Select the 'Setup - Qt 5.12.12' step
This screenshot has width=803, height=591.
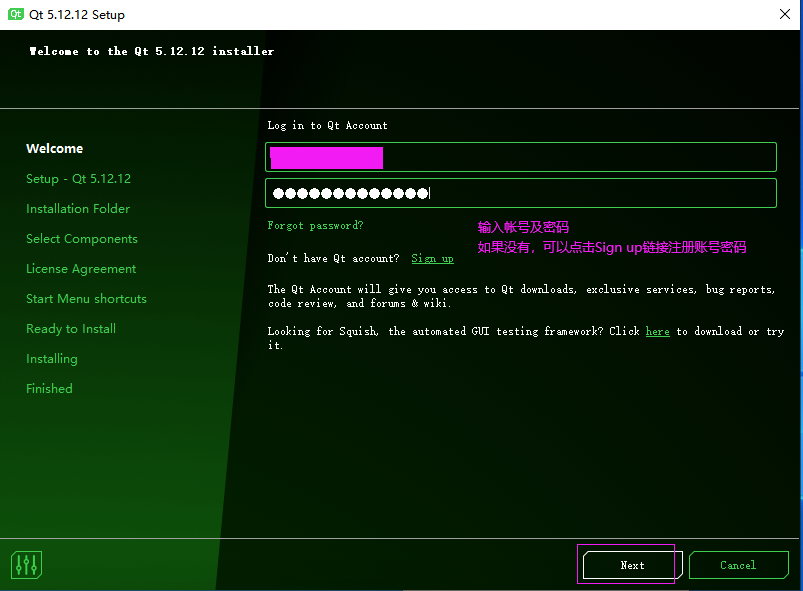78,179
